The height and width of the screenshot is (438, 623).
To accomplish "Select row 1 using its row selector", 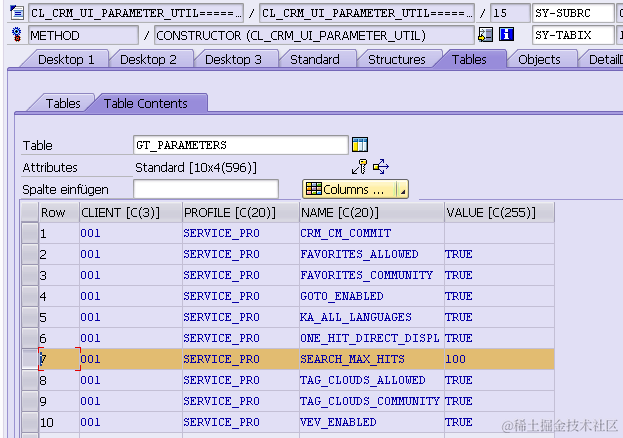I will click(x=30, y=233).
